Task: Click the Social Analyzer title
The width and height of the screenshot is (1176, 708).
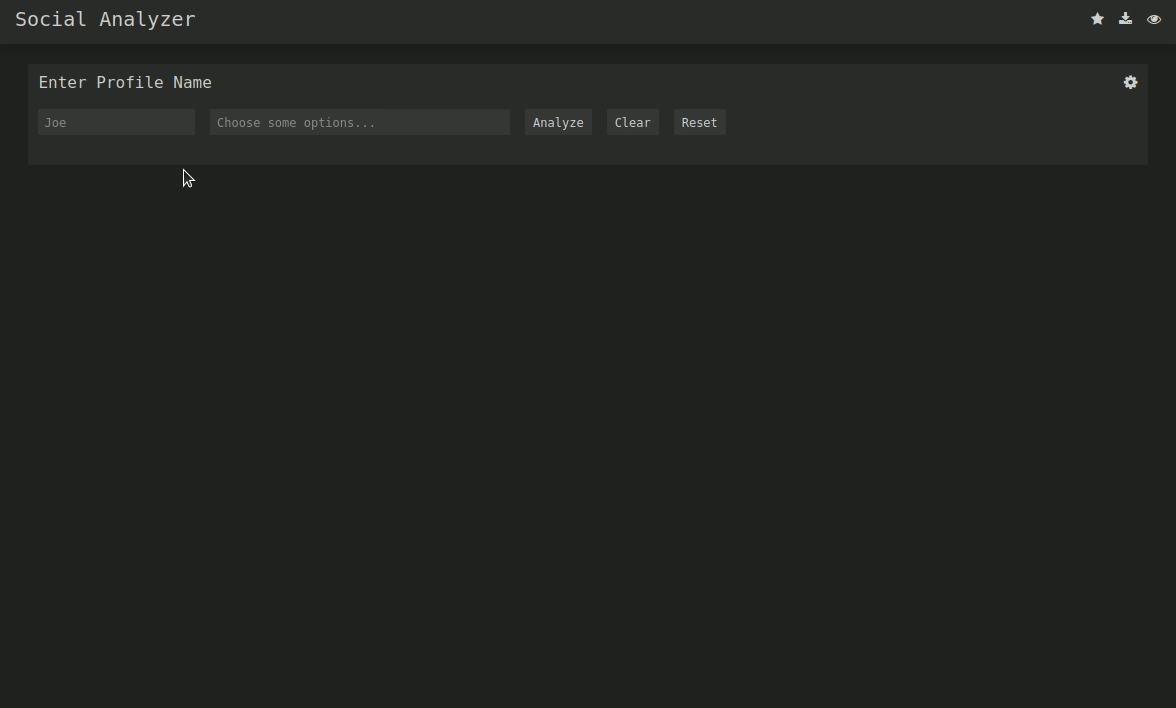Action: (x=105, y=20)
